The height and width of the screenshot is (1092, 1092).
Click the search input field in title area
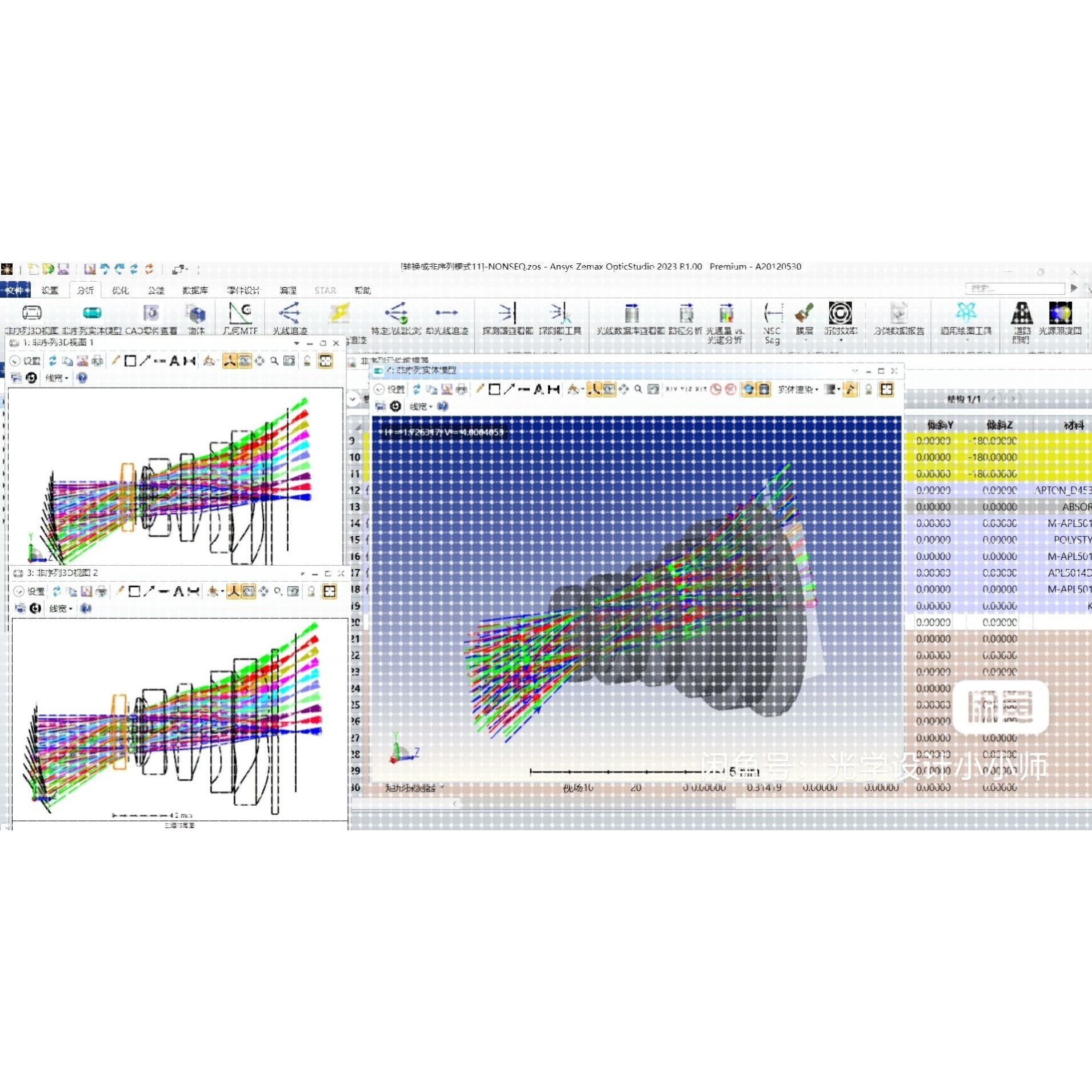[1015, 288]
